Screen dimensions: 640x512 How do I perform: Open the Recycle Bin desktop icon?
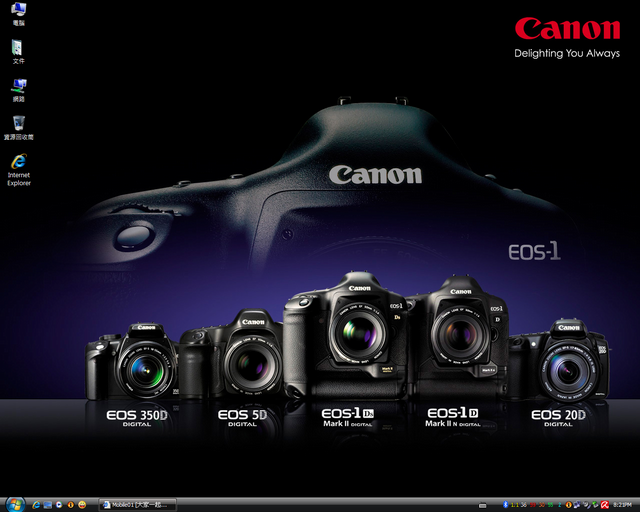pos(18,127)
